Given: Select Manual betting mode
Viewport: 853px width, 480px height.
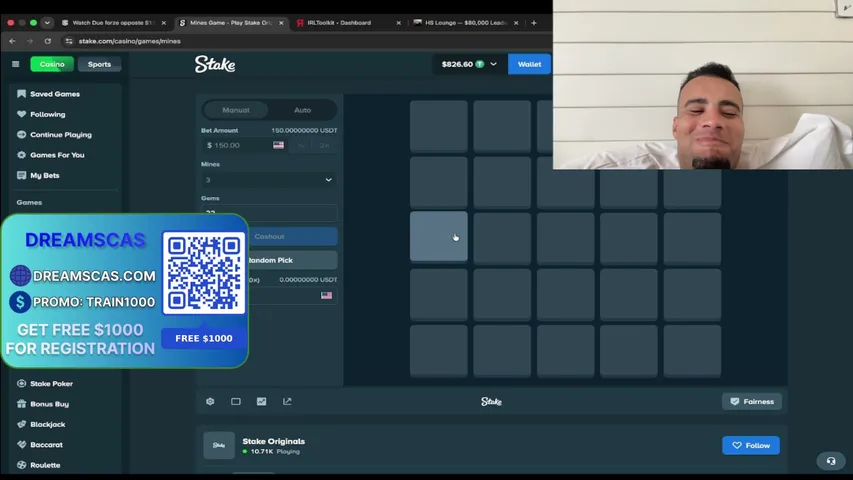Looking at the screenshot, I should click(x=236, y=110).
